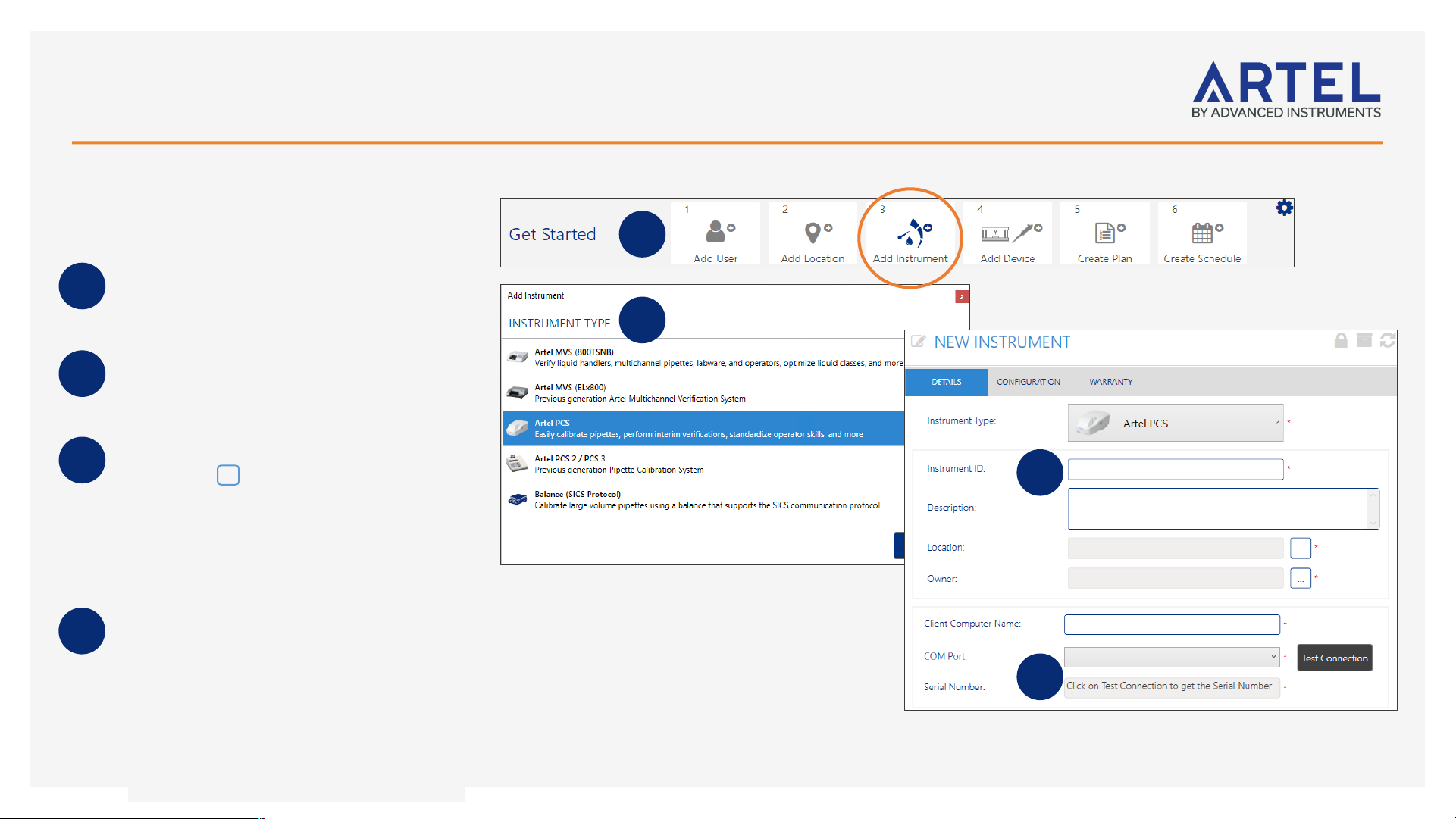The image size is (1456, 819).
Task: Switch to the Warranty tab
Action: click(1110, 382)
